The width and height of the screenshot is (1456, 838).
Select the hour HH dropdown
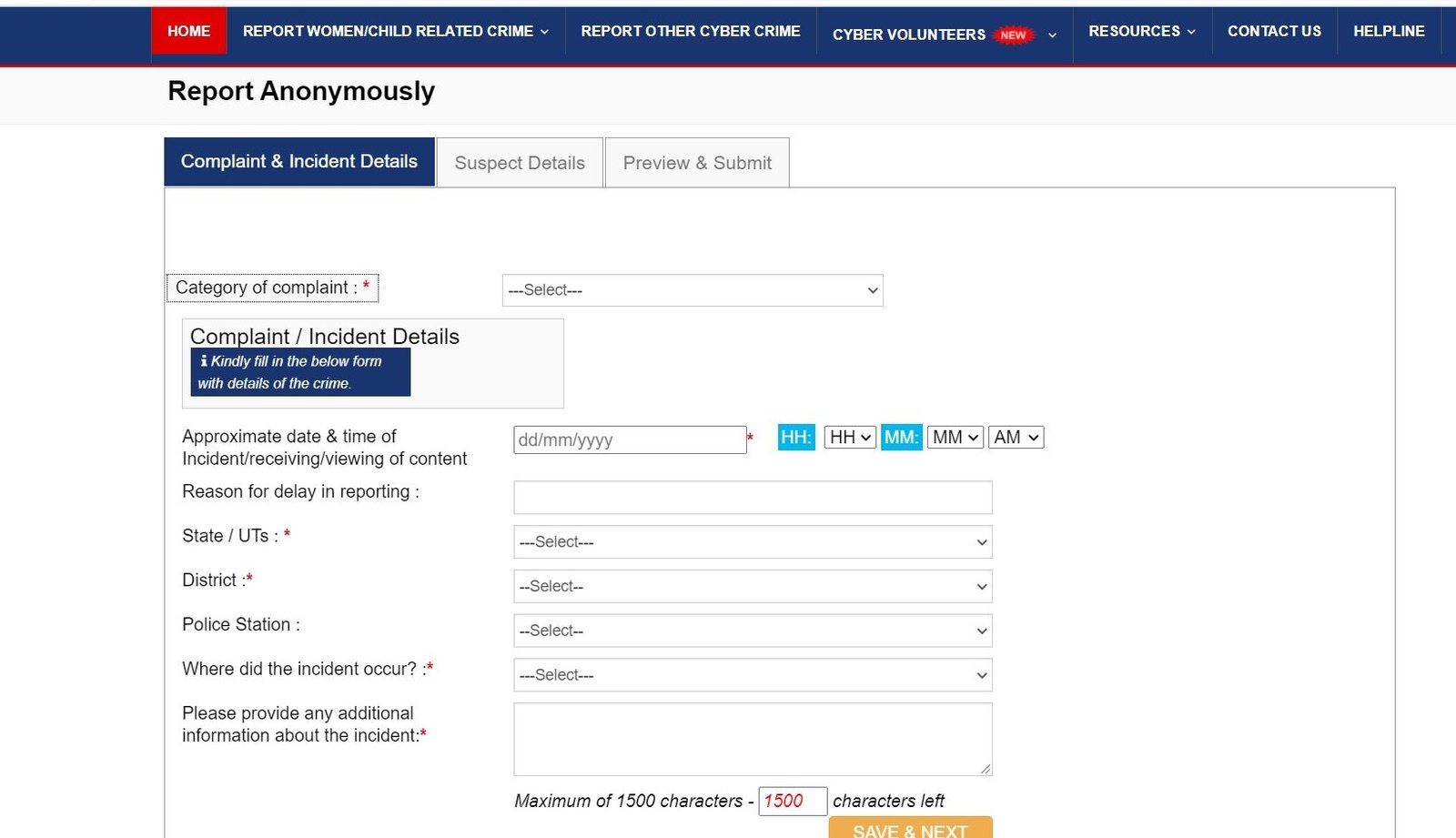pyautogui.click(x=850, y=438)
